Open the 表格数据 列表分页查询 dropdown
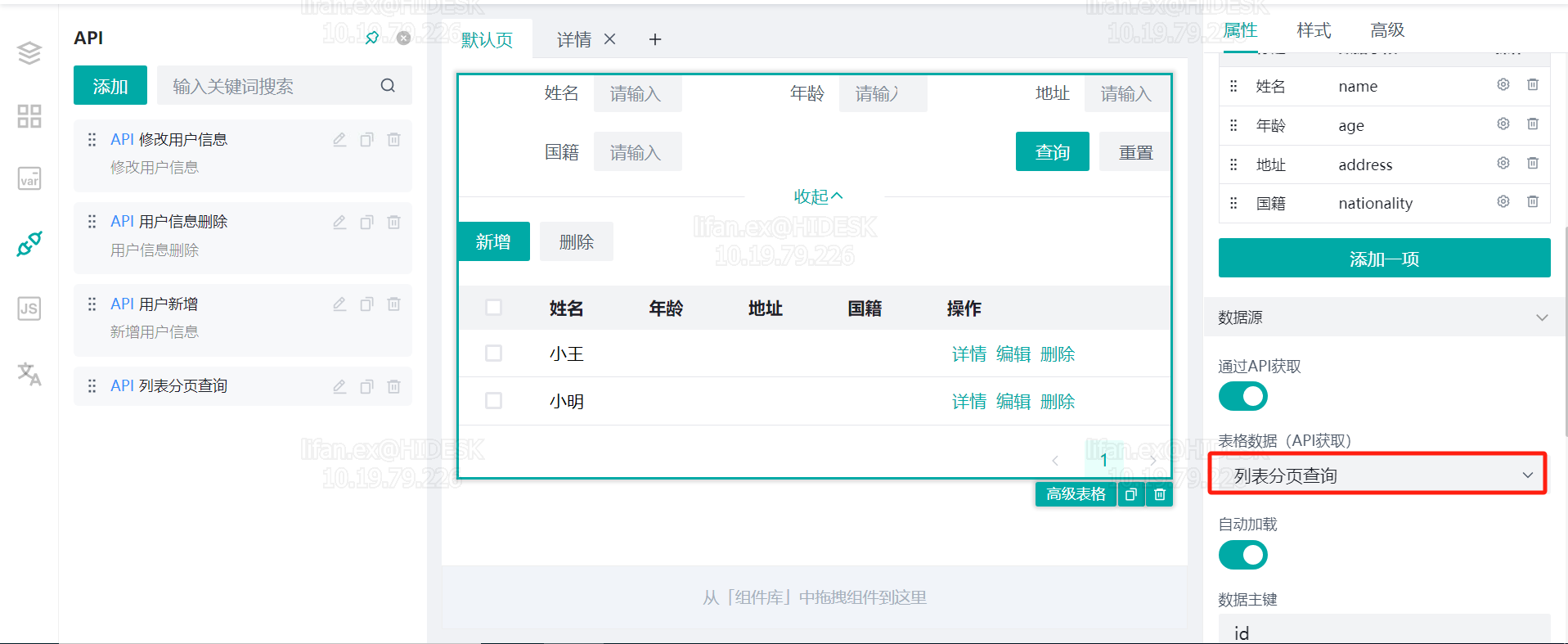This screenshot has width=1568, height=644. (1377, 475)
